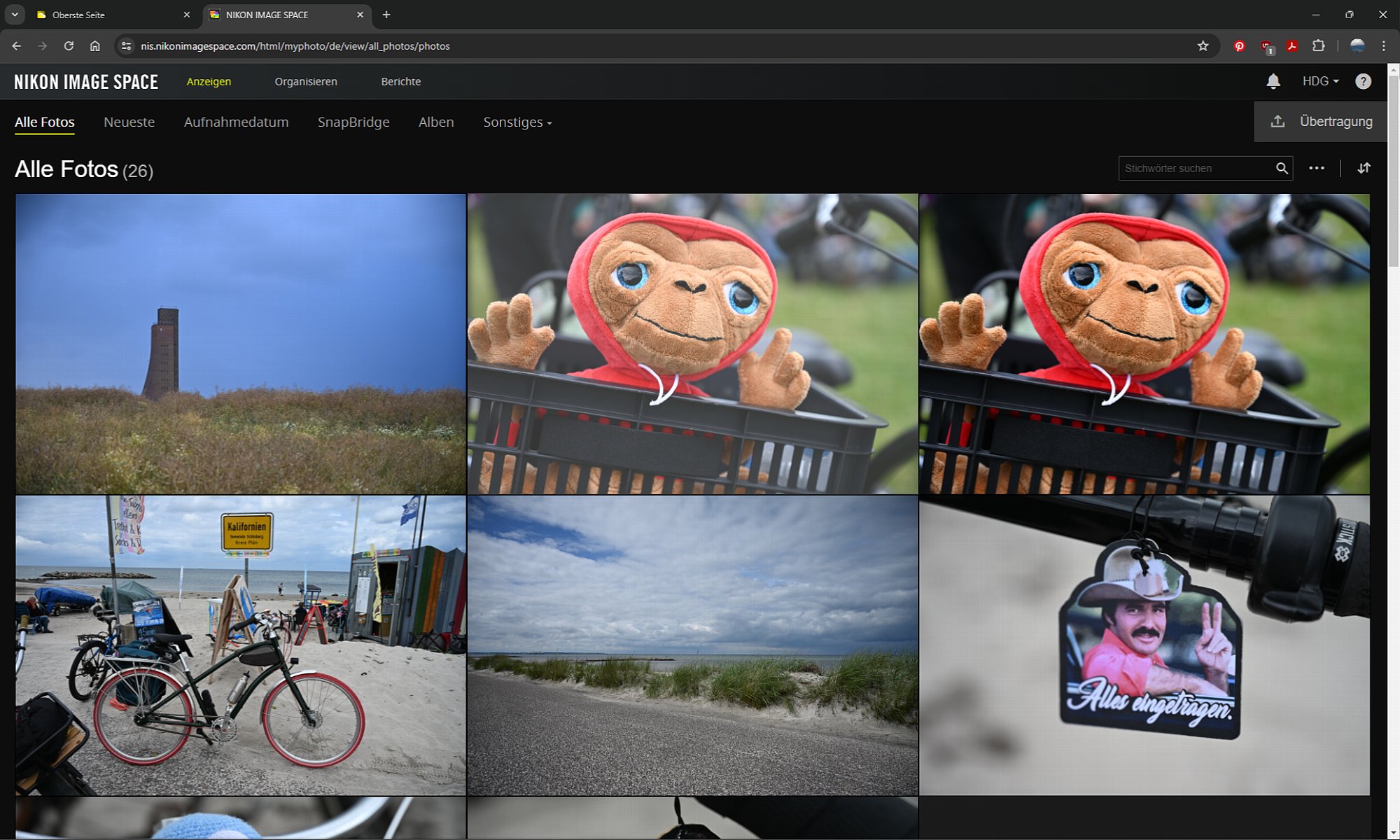Reload the page in browser
This screenshot has width=1400, height=840.
coord(69,46)
